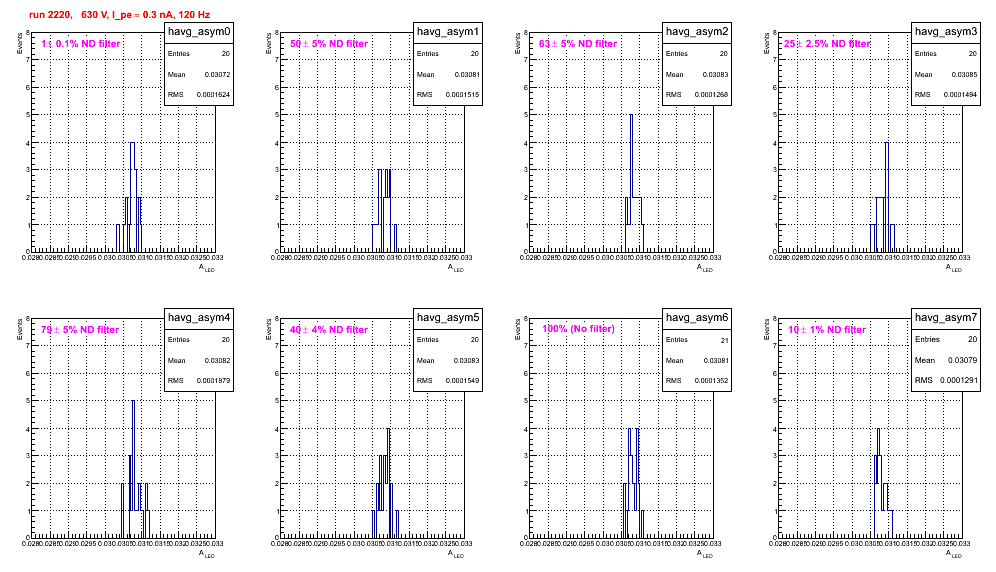Pick the Mean value 0.03085 in havg_asym3
The height and width of the screenshot is (572, 996).
(x=964, y=74)
